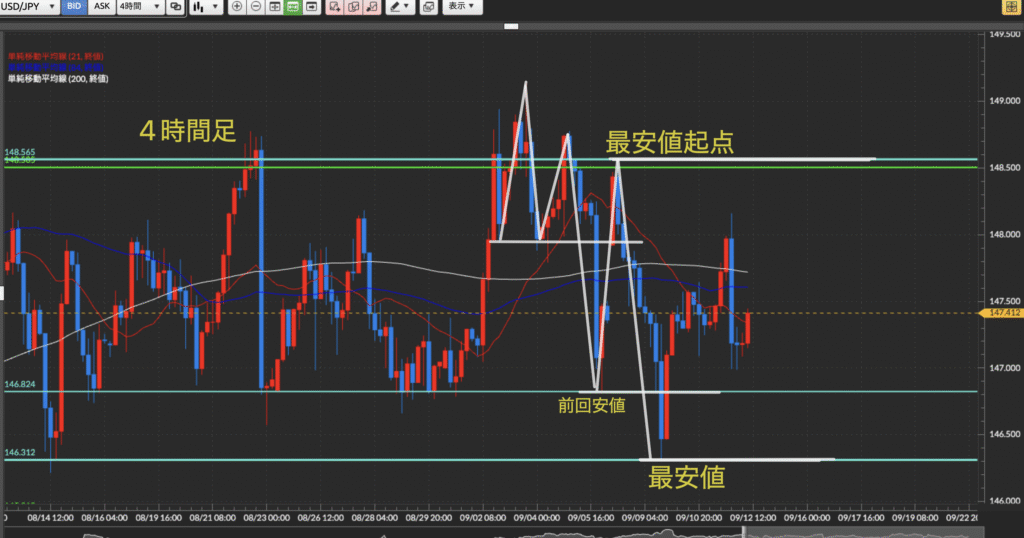Select the 148.565 horizontal line label
The image size is (1024, 538).
click(20, 152)
